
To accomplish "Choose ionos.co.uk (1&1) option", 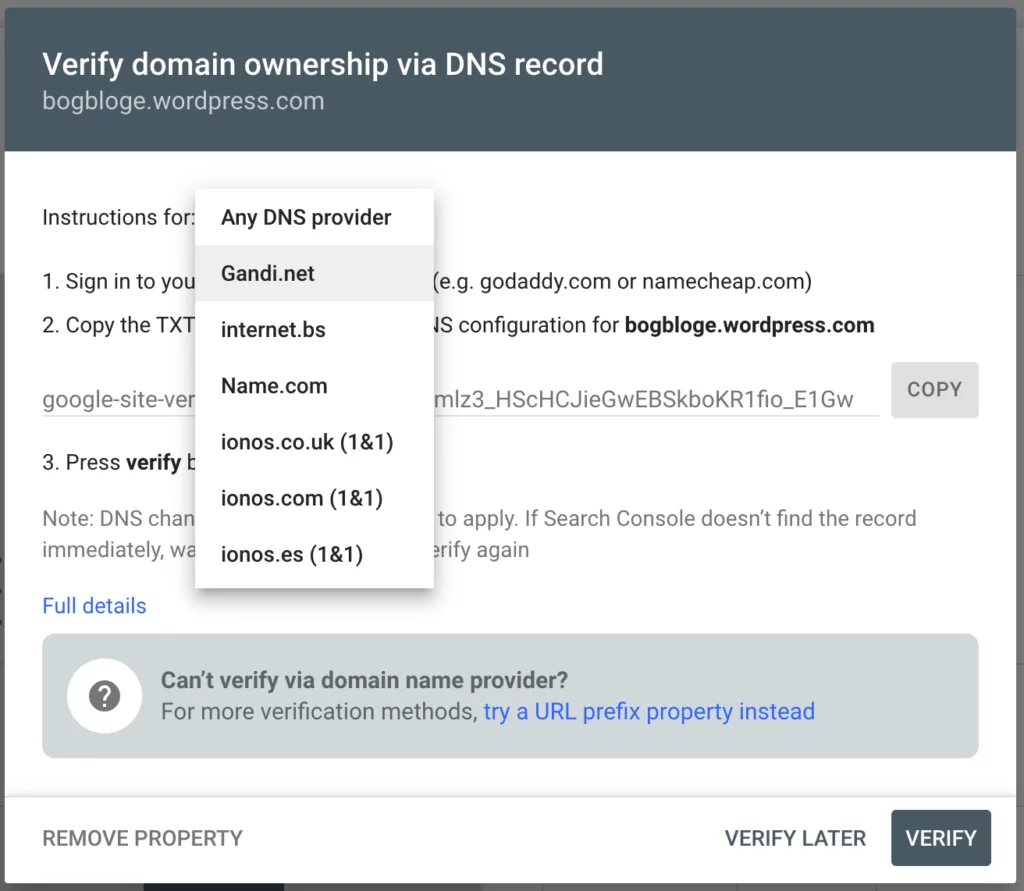I will (314, 442).
